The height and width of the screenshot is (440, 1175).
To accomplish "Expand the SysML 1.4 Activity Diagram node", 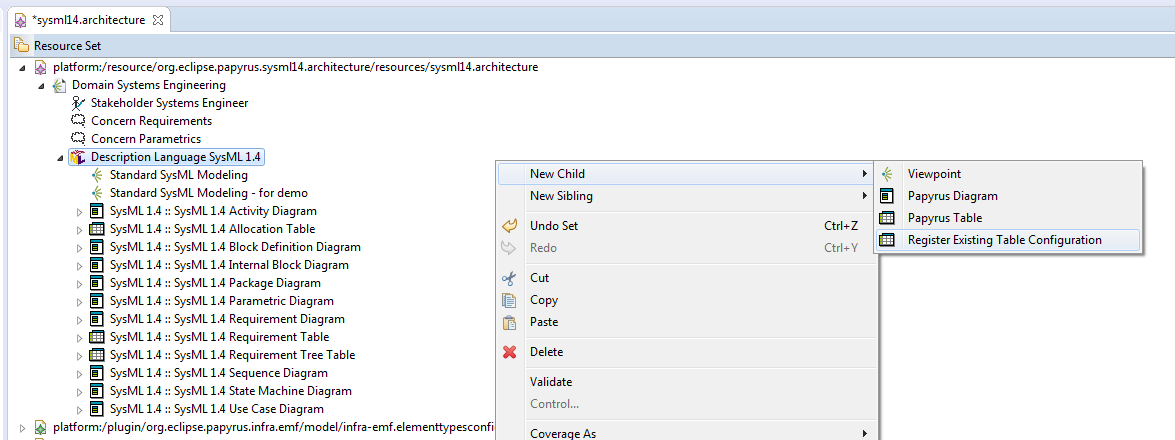I will (x=80, y=211).
